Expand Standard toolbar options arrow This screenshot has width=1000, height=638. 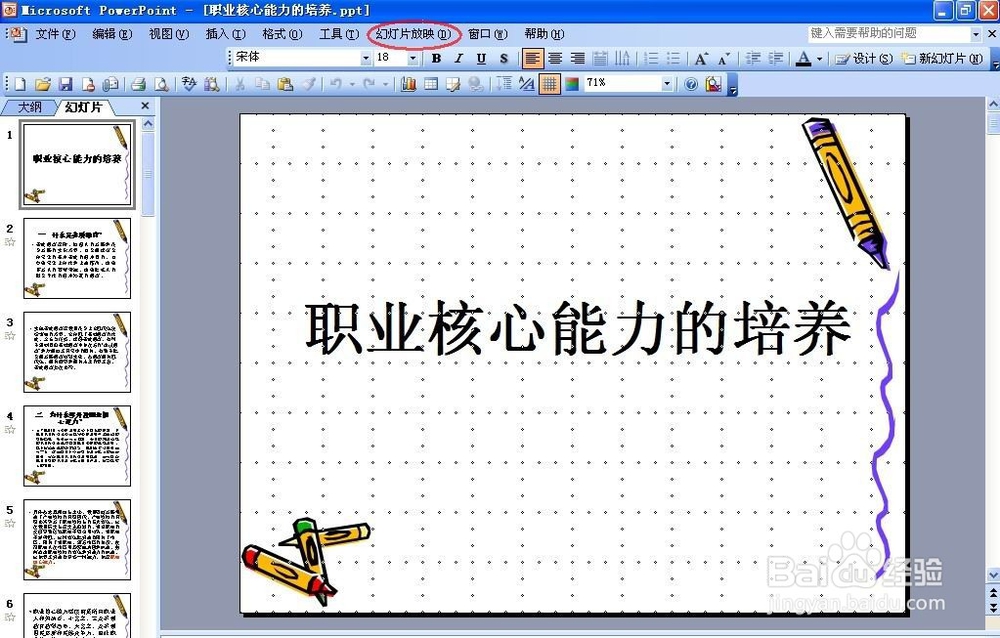point(732,86)
